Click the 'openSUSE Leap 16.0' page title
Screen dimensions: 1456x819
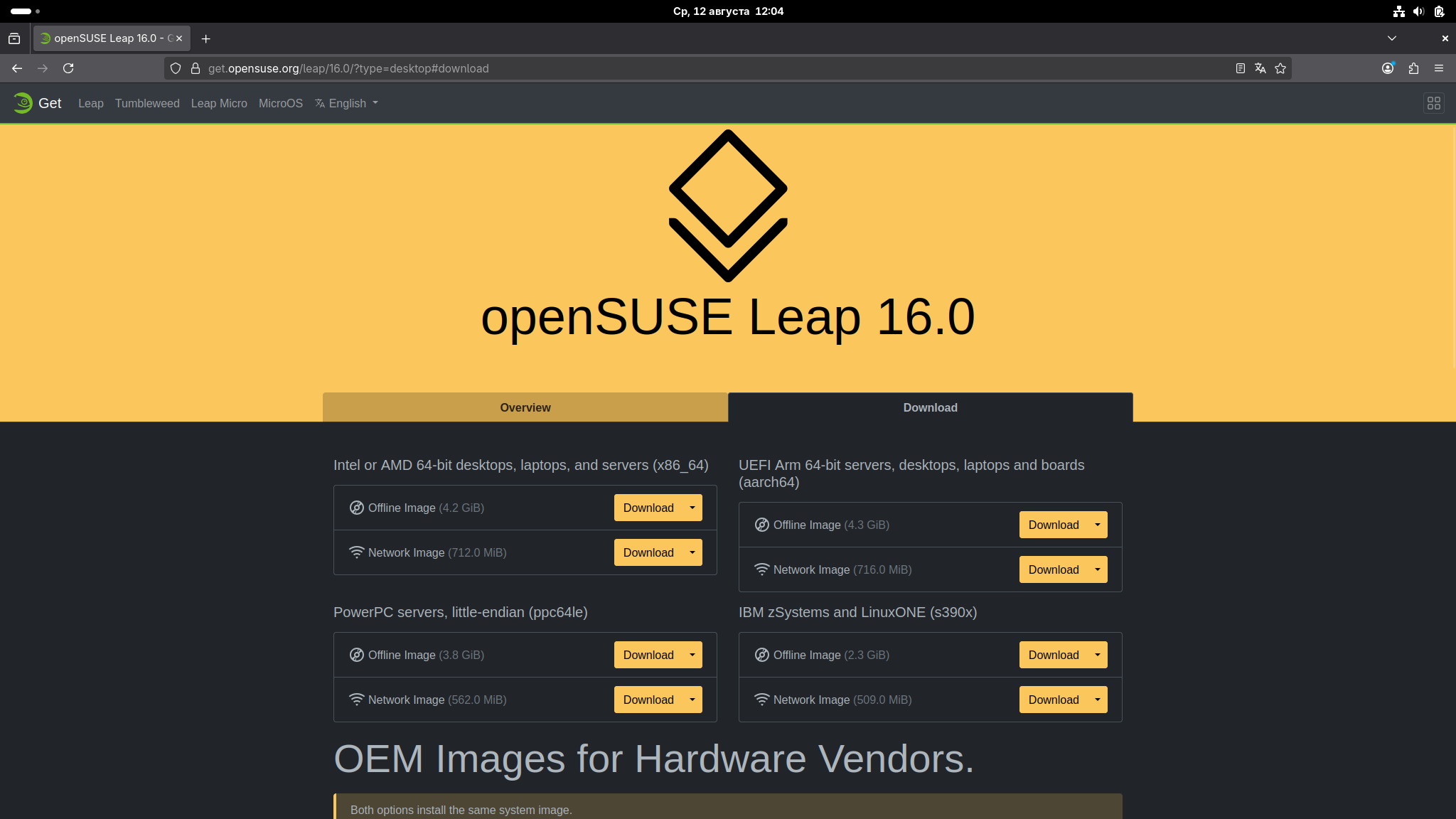(728, 316)
